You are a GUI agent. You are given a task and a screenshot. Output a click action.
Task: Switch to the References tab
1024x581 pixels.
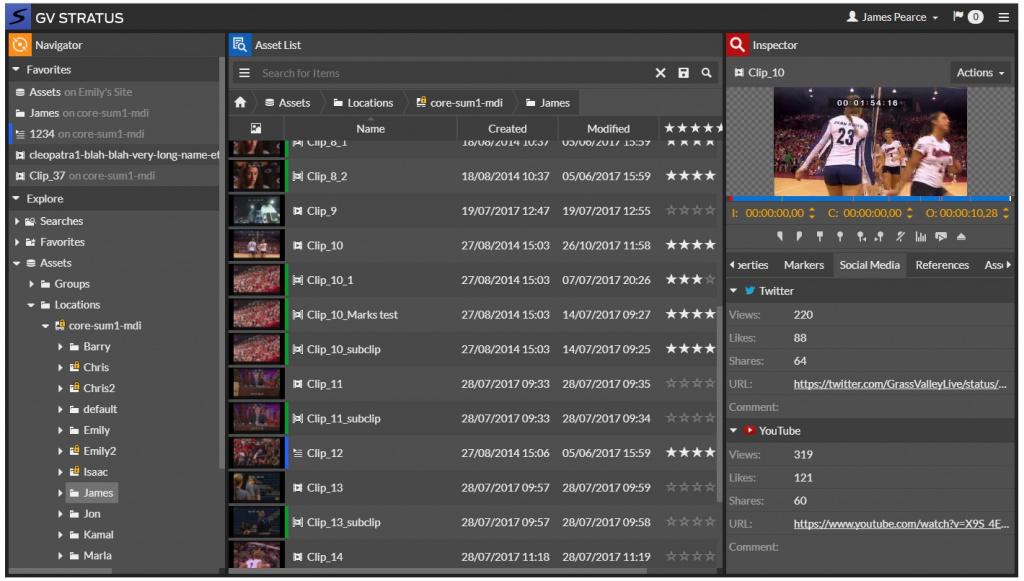[x=942, y=265]
